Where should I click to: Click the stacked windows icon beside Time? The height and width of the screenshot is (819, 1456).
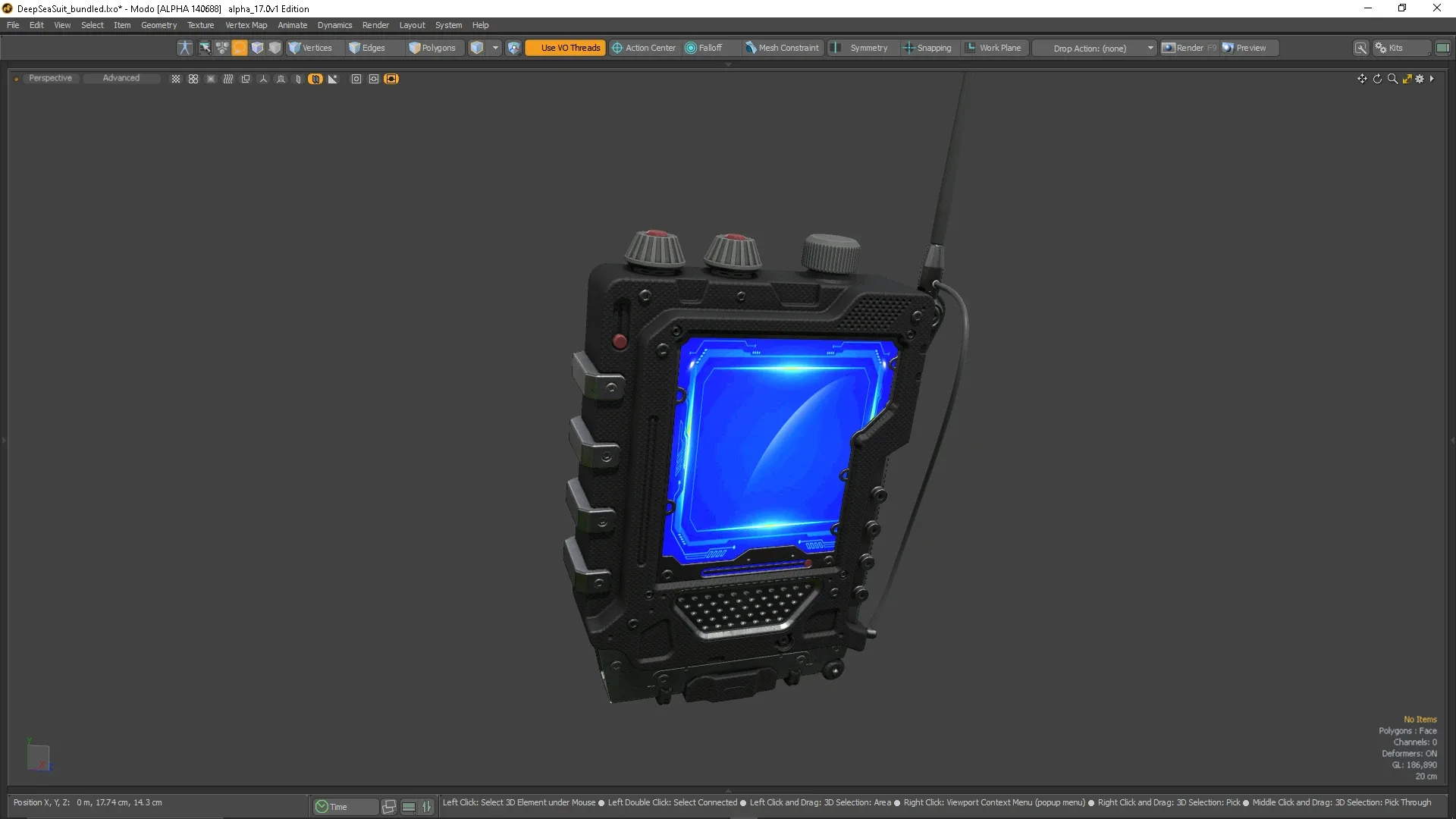click(389, 807)
